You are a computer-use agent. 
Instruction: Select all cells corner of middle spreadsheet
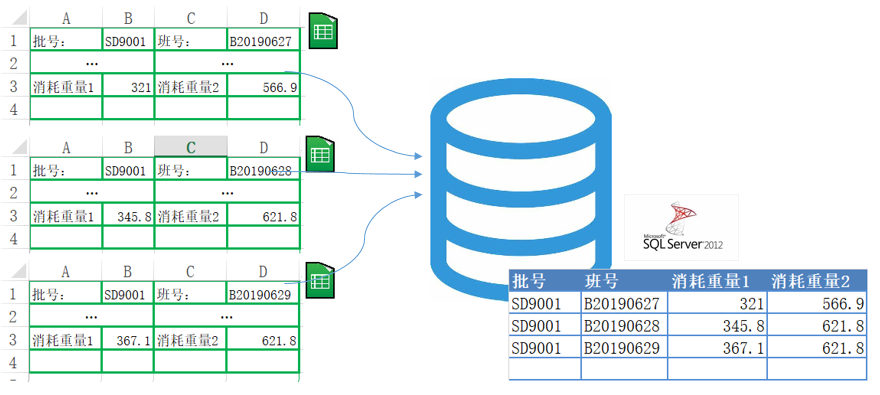tap(15, 148)
